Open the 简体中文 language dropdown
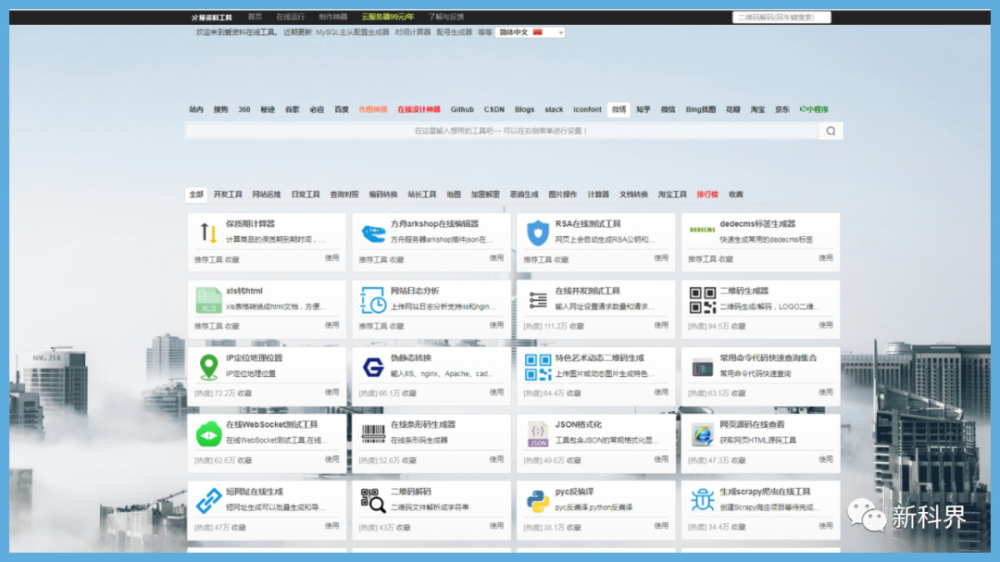The height and width of the screenshot is (562, 1000). [x=530, y=33]
